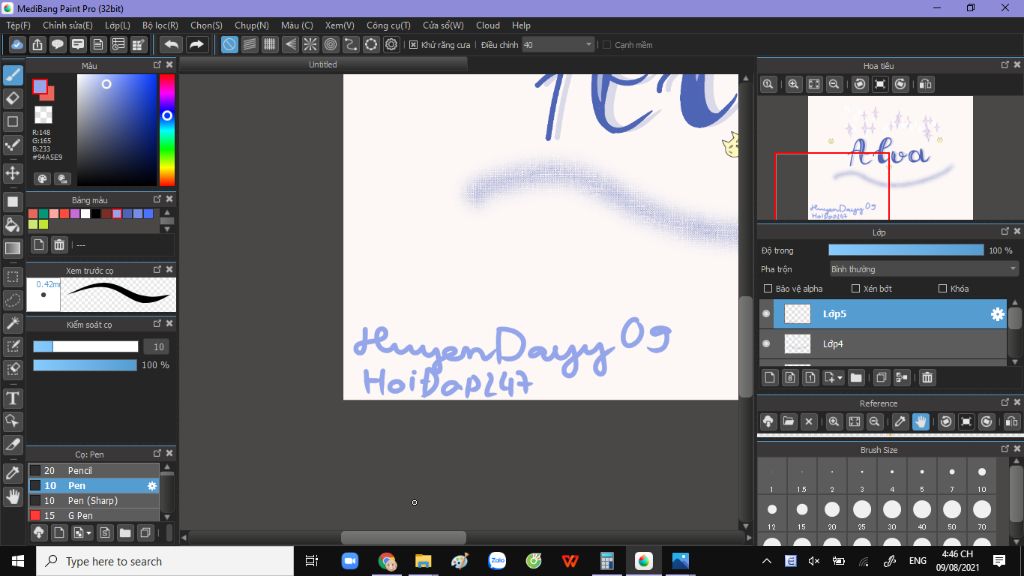Enable Khóa lock checkbox
This screenshot has width=1024, height=576.
(x=942, y=288)
